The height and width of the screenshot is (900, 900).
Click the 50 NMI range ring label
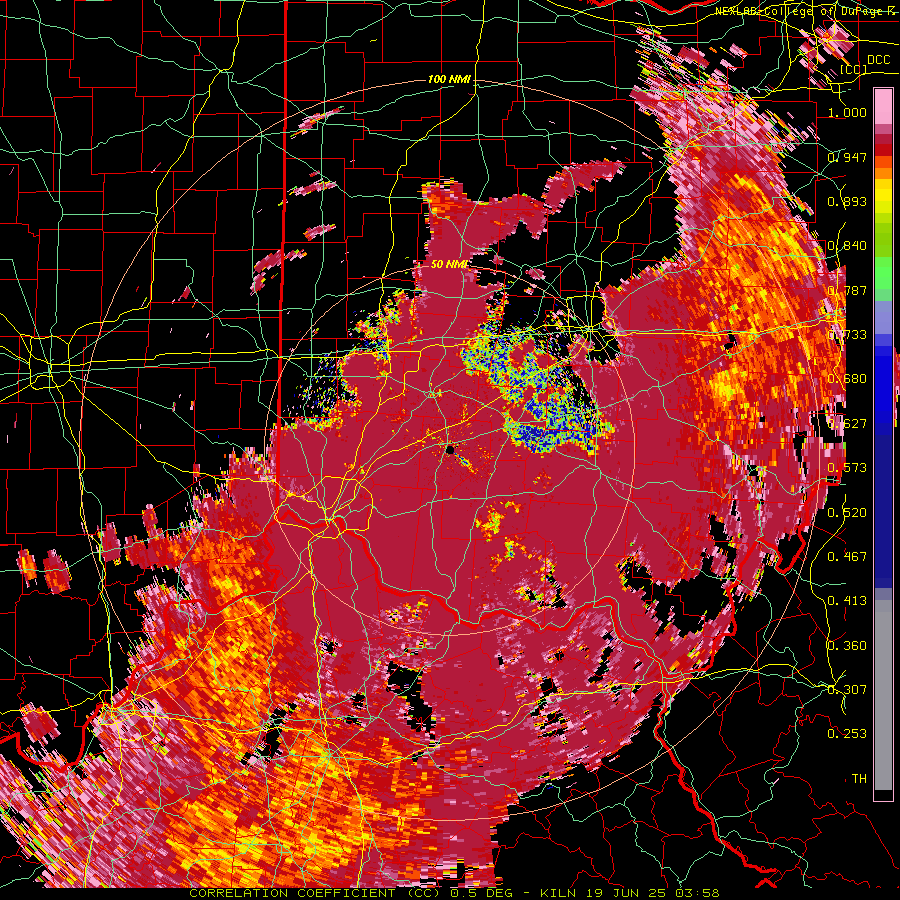pyautogui.click(x=448, y=264)
